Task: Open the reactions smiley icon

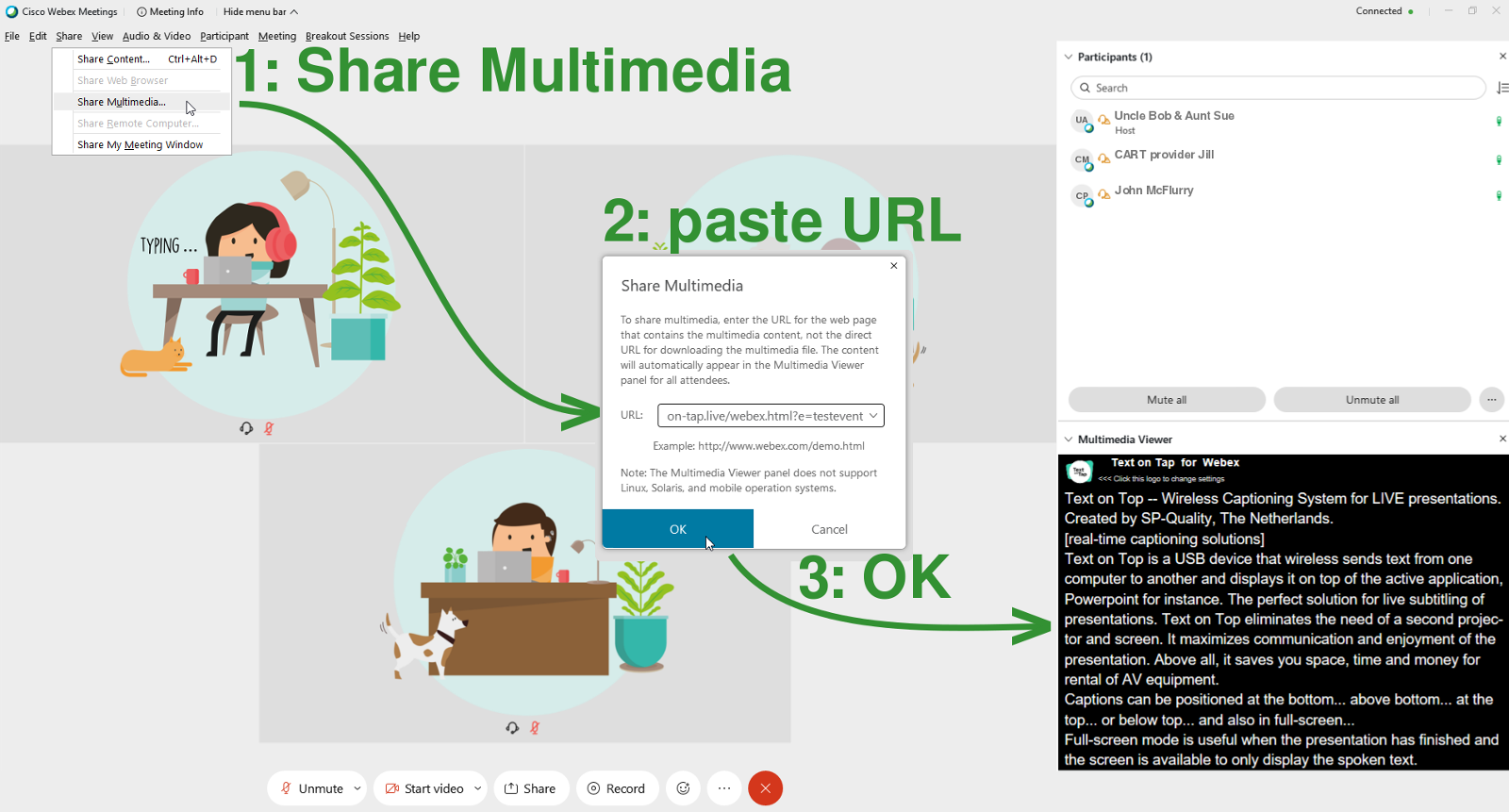Action: pyautogui.click(x=684, y=788)
